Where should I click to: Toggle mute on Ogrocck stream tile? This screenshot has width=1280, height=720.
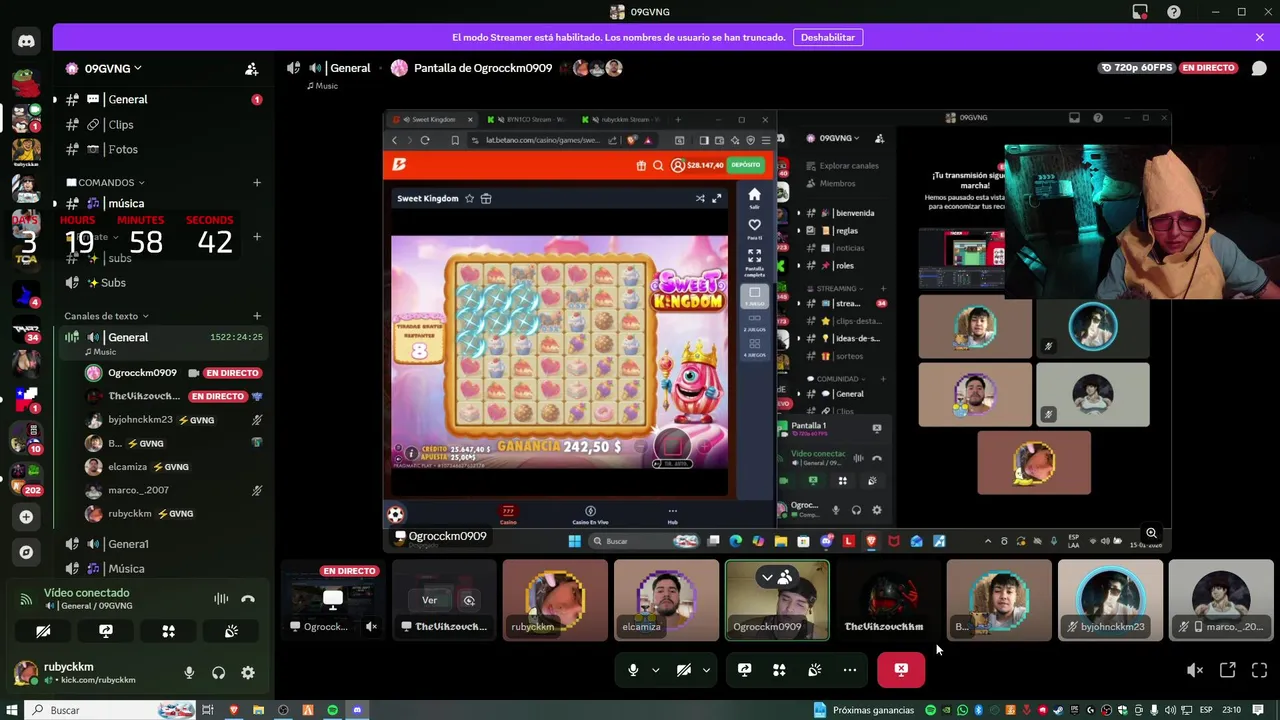(371, 627)
